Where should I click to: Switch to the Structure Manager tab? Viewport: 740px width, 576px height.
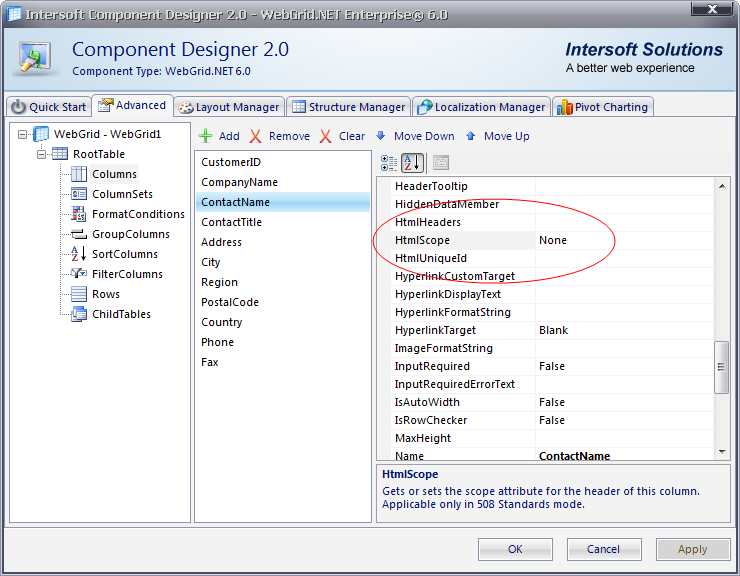coord(348,107)
